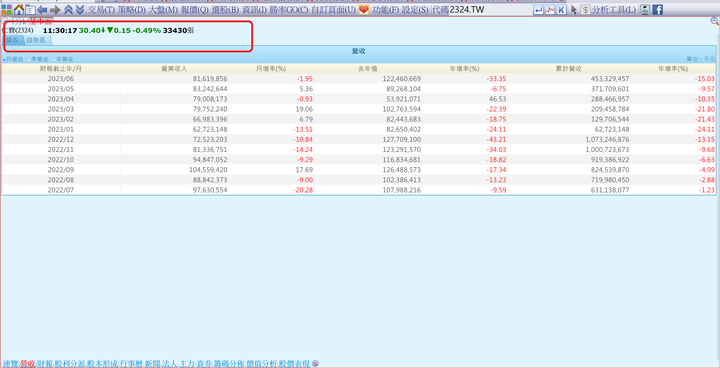Open the 籌碼分佈 link at bottom
This screenshot has width=720, height=368.
click(229, 363)
